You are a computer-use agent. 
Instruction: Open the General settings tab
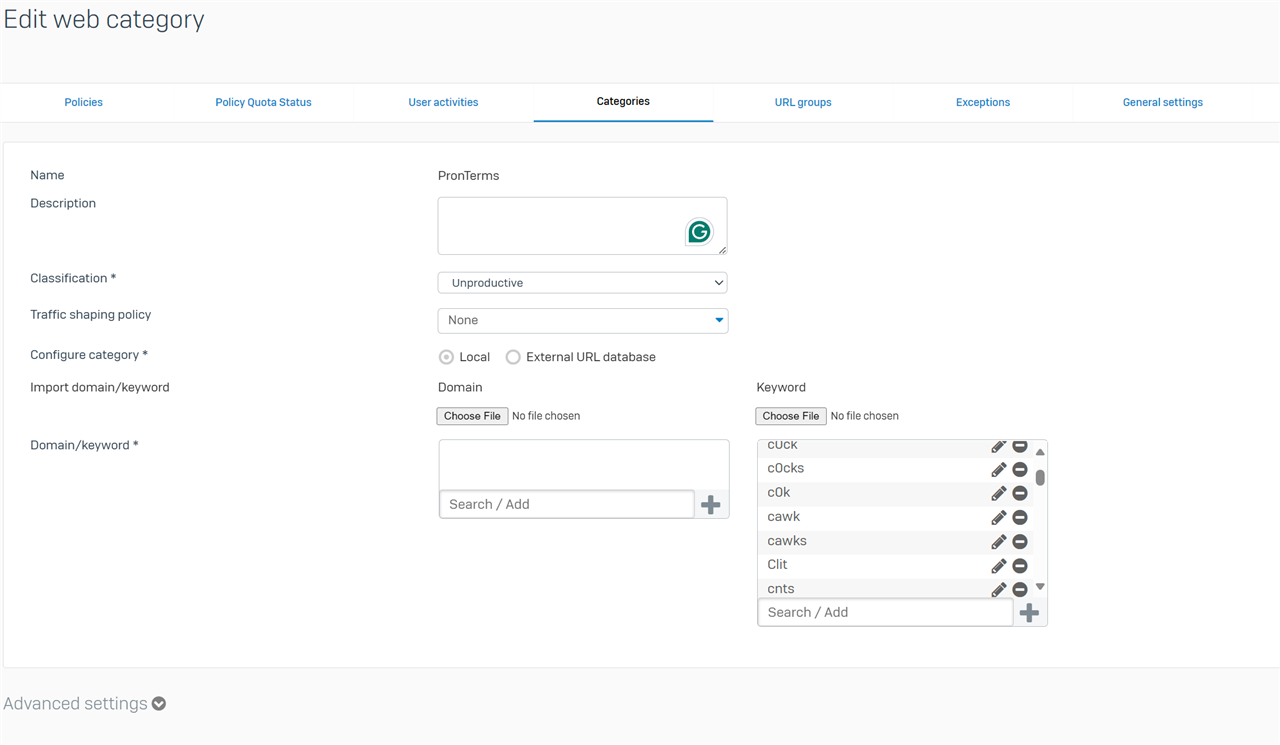(x=1163, y=102)
